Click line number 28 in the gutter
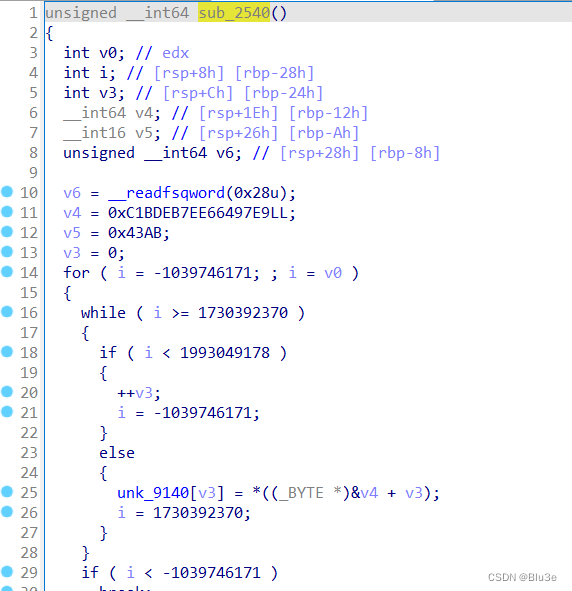The width and height of the screenshot is (572, 591). pyautogui.click(x=29, y=553)
